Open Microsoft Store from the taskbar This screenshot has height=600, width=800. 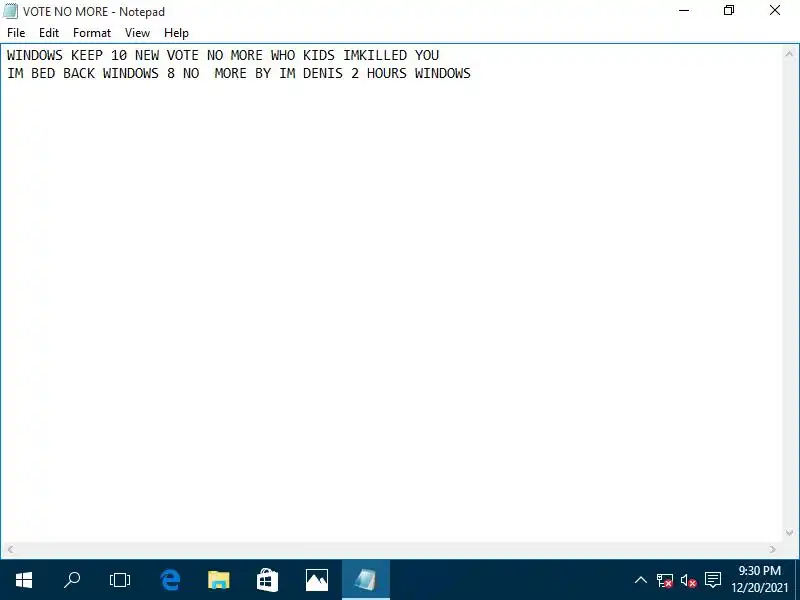(267, 580)
